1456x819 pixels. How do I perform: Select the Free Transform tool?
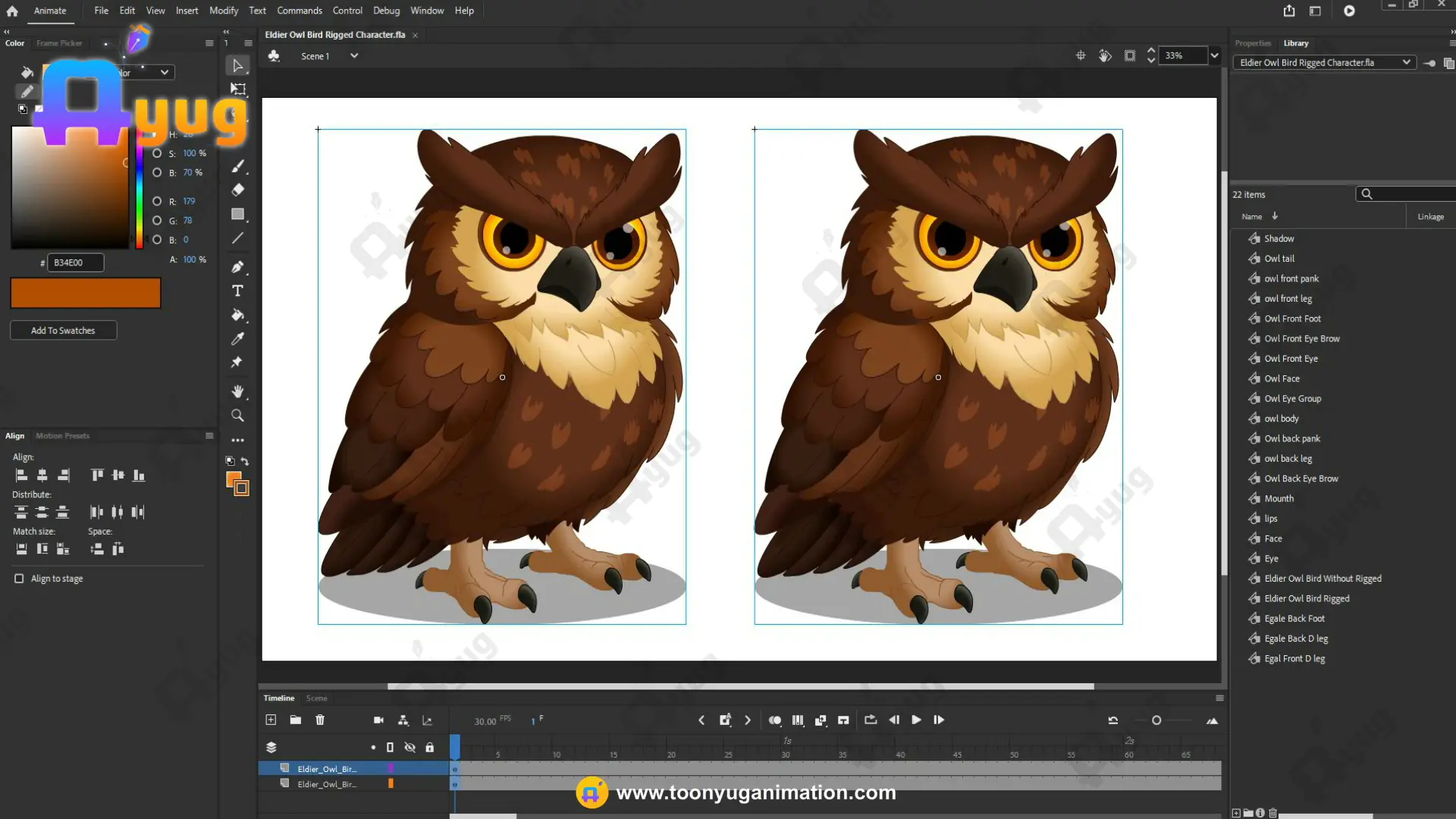tap(238, 89)
